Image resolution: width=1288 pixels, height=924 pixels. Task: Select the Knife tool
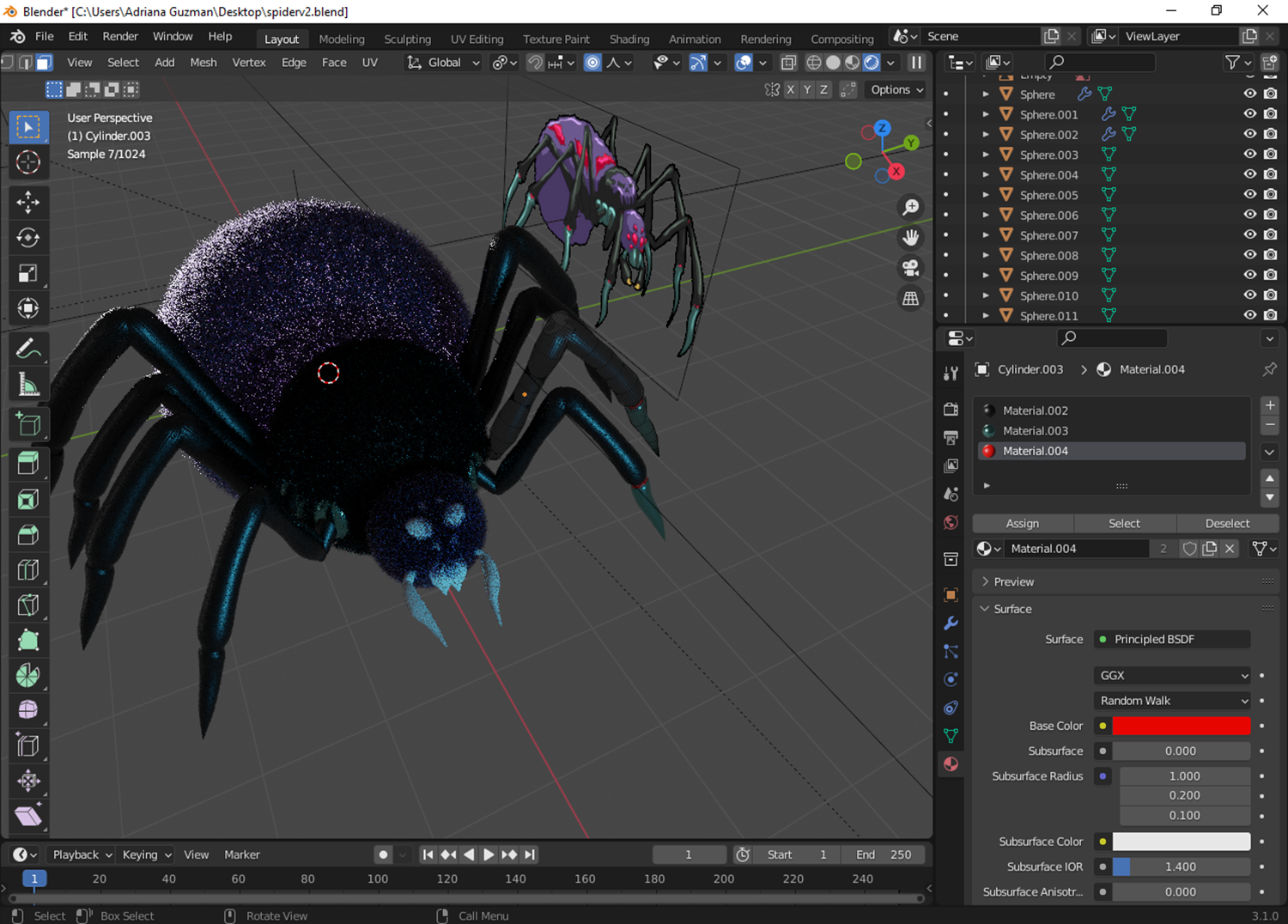[27, 605]
